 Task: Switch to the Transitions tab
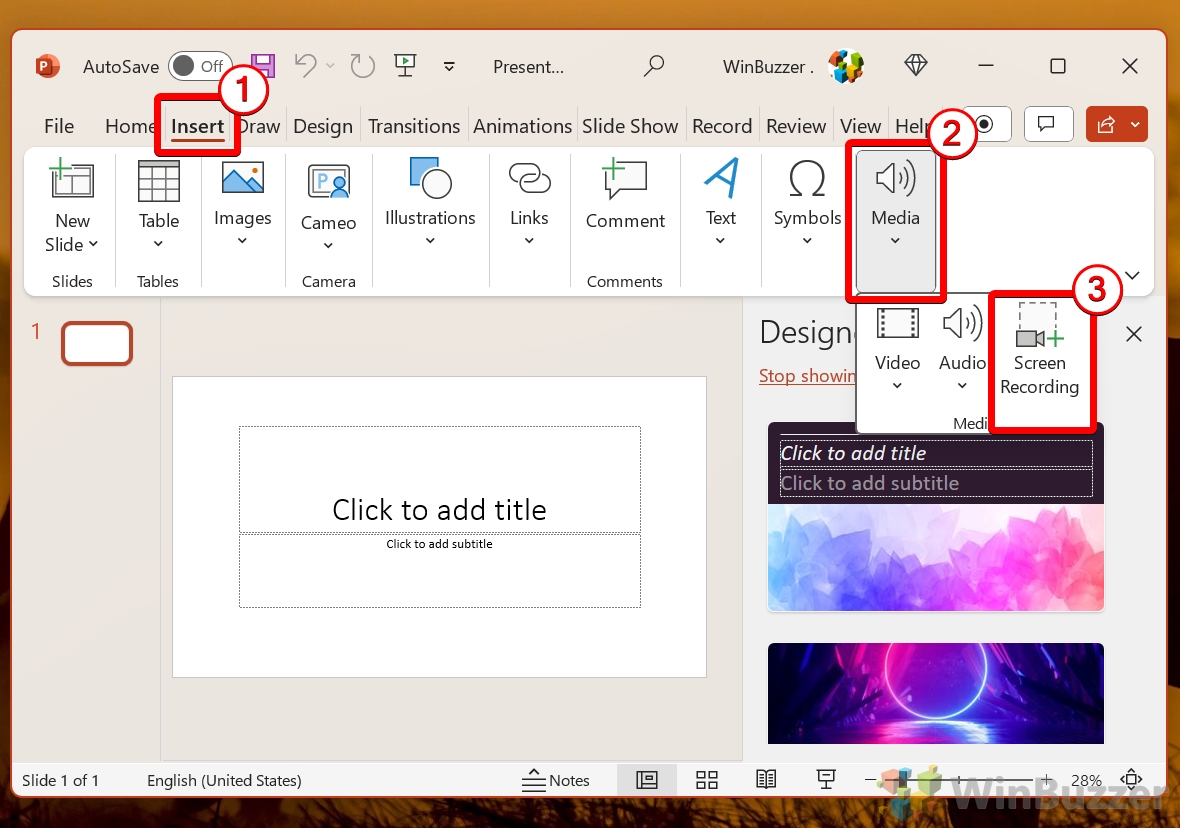pyautogui.click(x=414, y=126)
